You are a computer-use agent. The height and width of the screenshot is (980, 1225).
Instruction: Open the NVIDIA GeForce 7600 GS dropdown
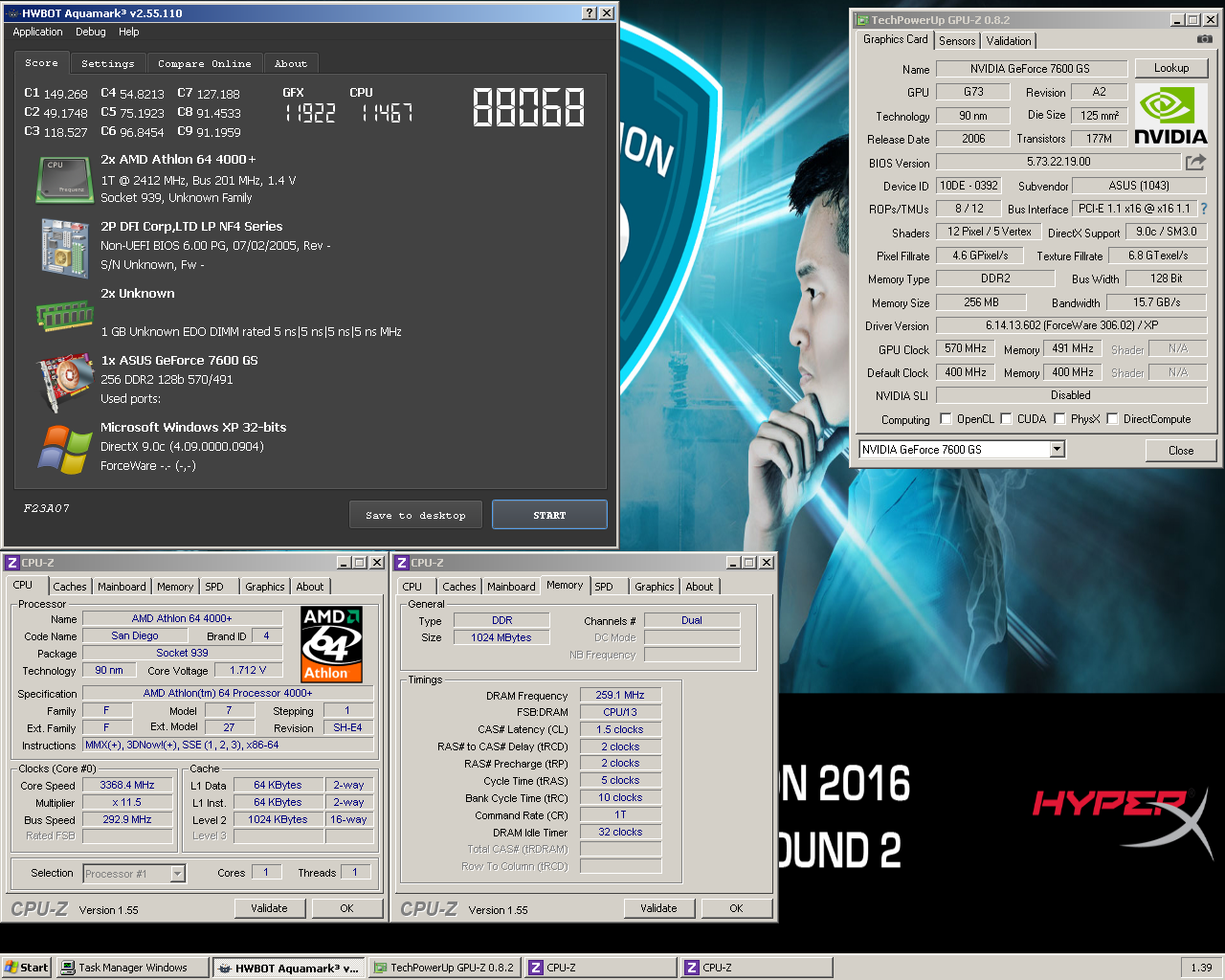[x=1057, y=450]
